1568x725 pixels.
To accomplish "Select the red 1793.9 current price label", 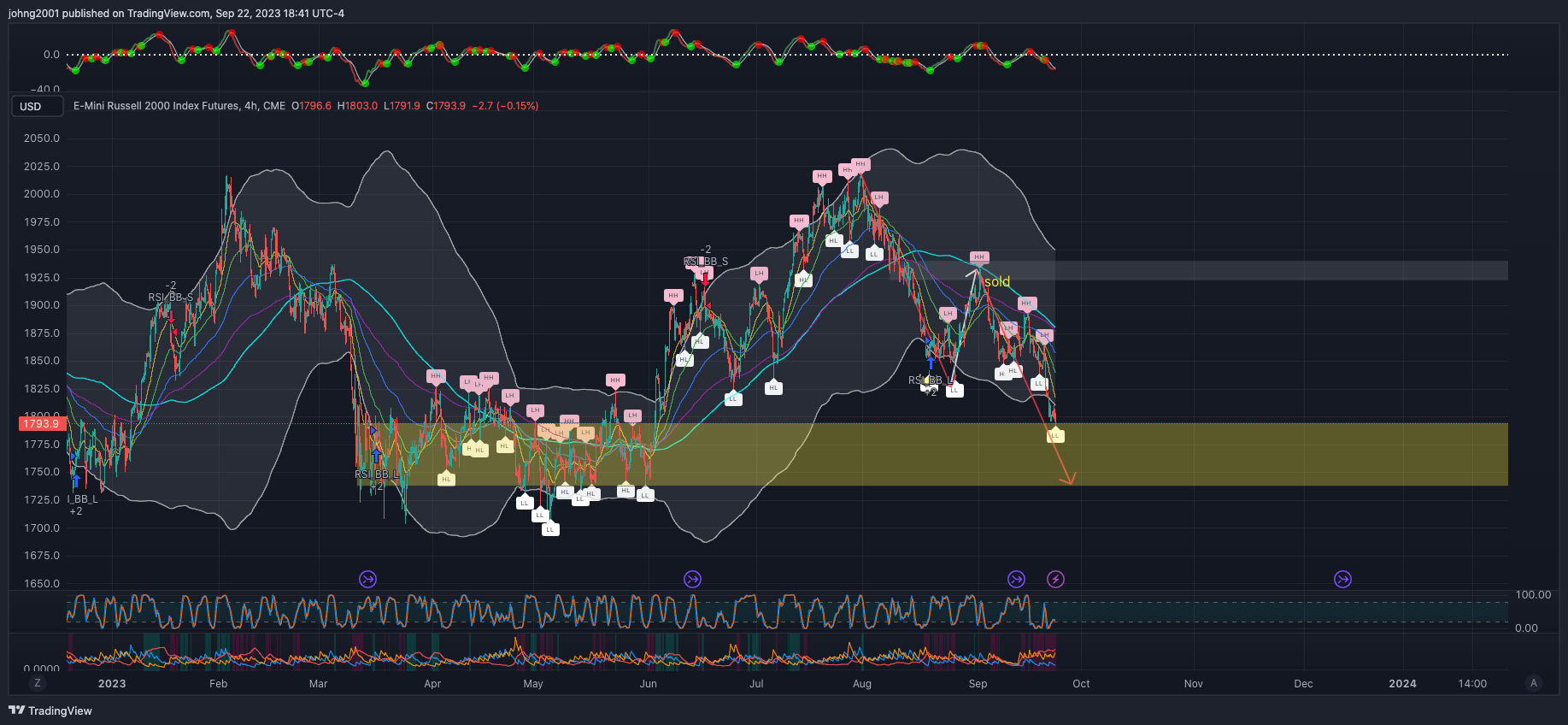I will tap(41, 423).
